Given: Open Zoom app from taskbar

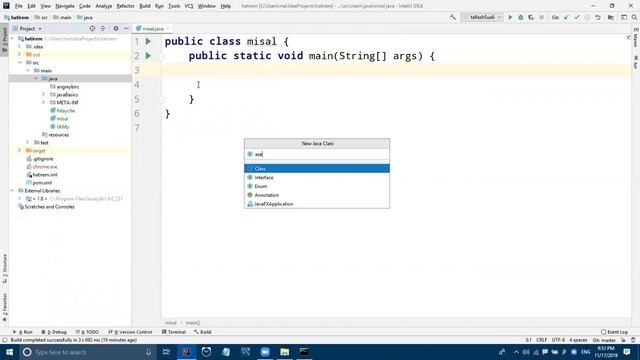Looking at the screenshot, I should click(265, 352).
